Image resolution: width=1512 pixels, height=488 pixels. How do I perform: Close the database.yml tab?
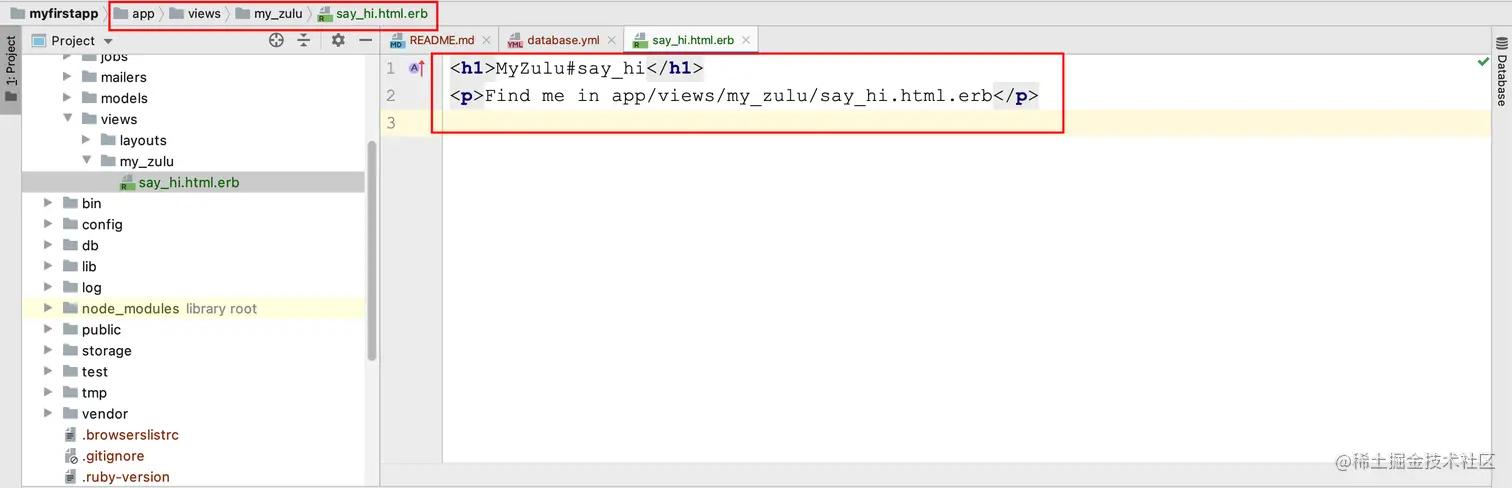(612, 40)
